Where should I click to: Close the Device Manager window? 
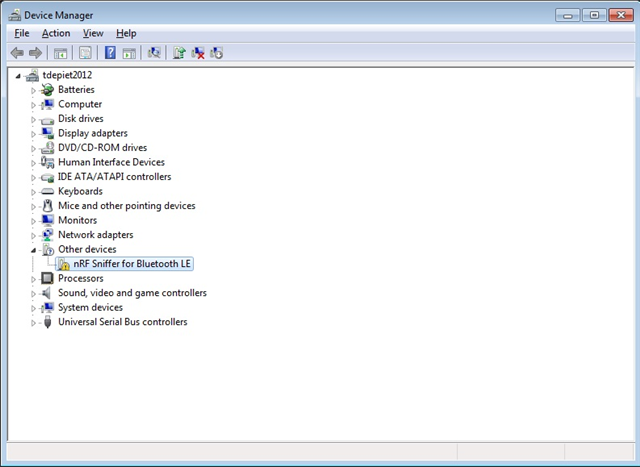(621, 16)
